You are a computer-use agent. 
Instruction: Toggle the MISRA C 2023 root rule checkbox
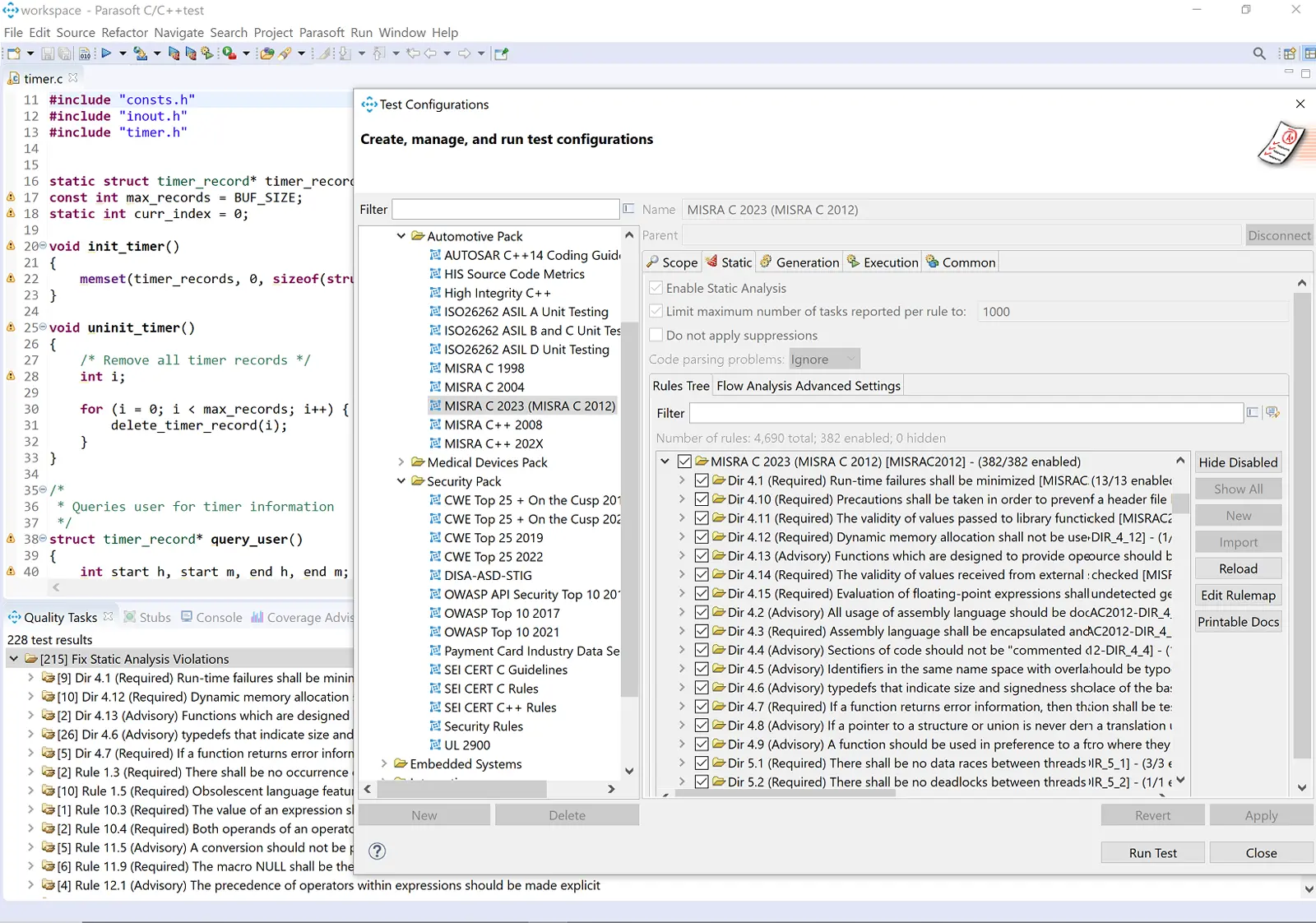coord(684,461)
